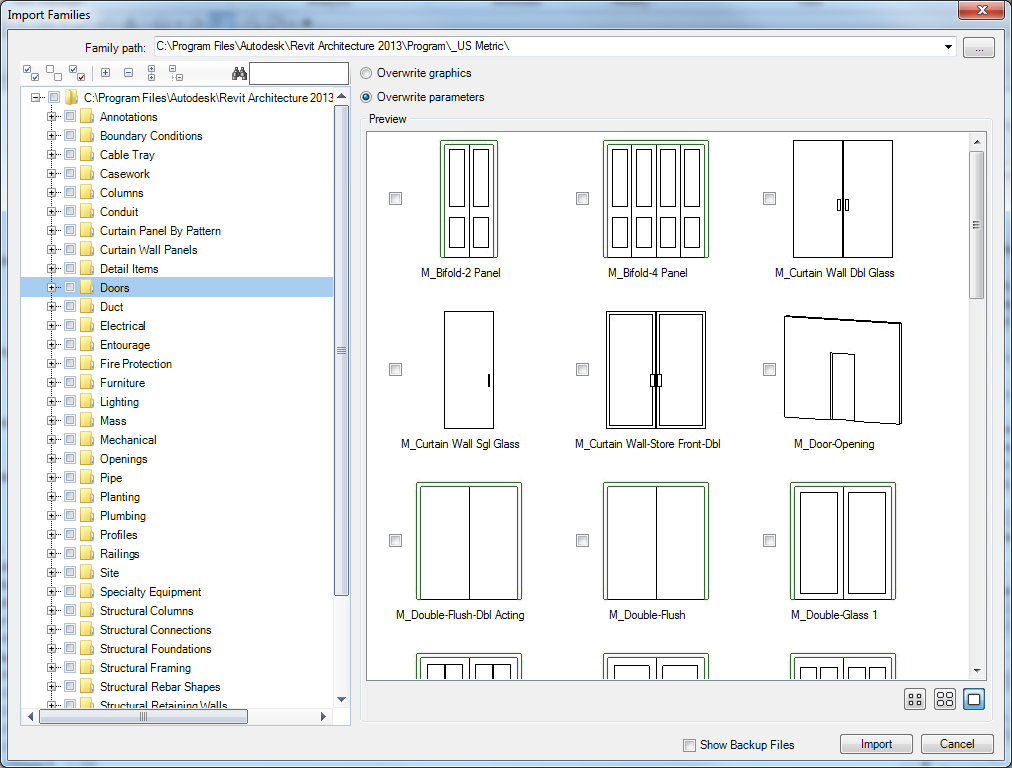1012x768 pixels.
Task: Click the binoculars search icon
Action: [x=239, y=73]
